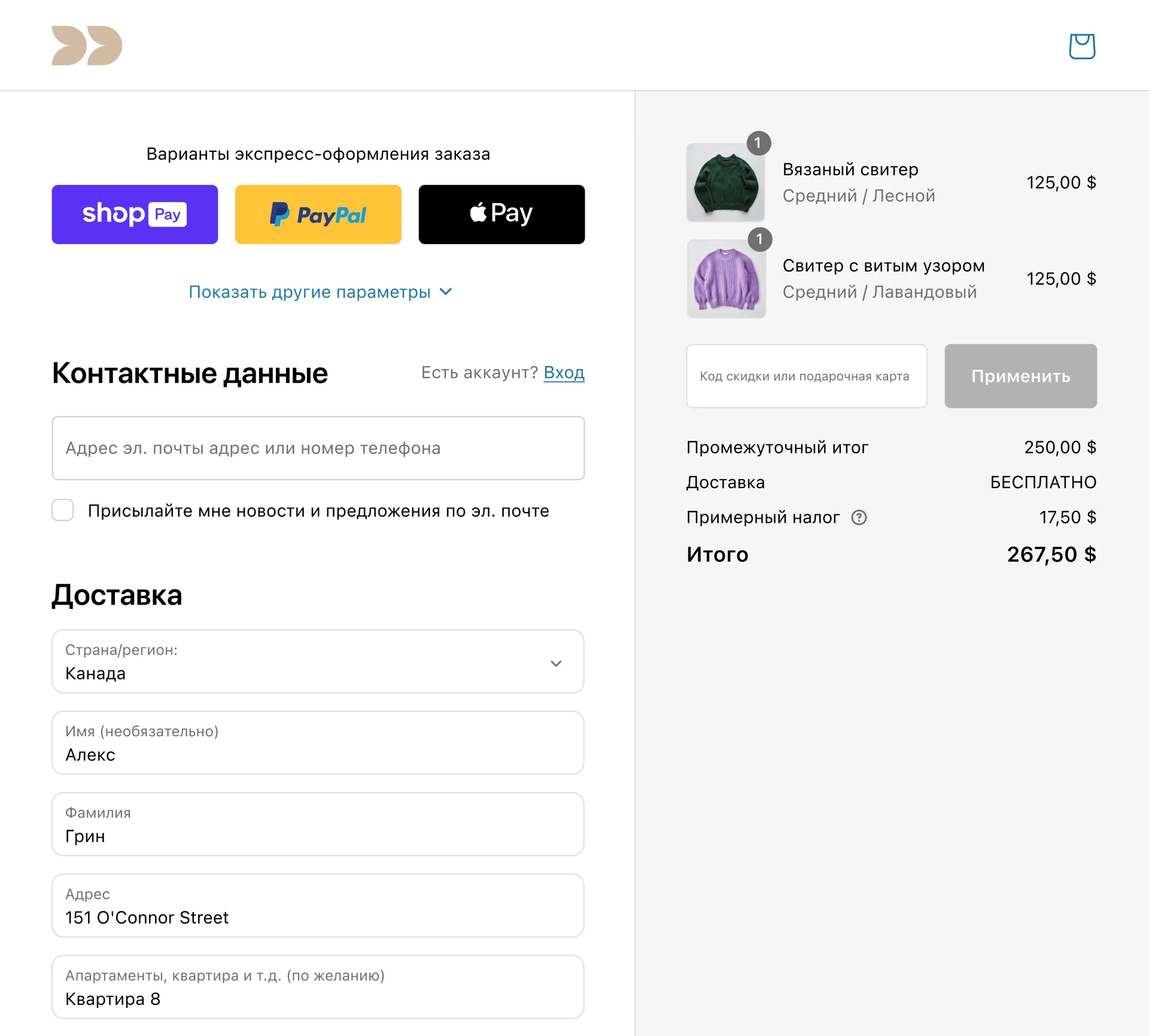The image size is (1149, 1036).
Task: Click the tax help question mark icon
Action: pyautogui.click(x=859, y=517)
